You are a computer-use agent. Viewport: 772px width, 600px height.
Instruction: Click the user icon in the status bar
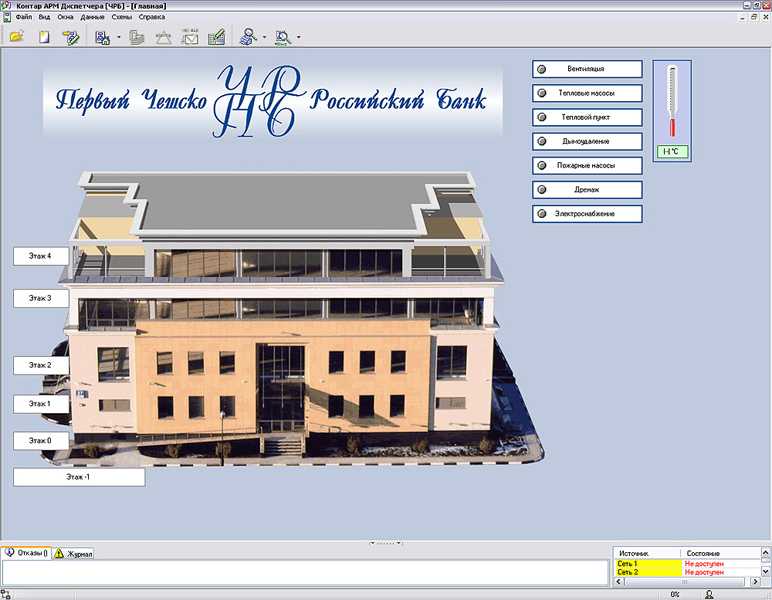pos(709,595)
